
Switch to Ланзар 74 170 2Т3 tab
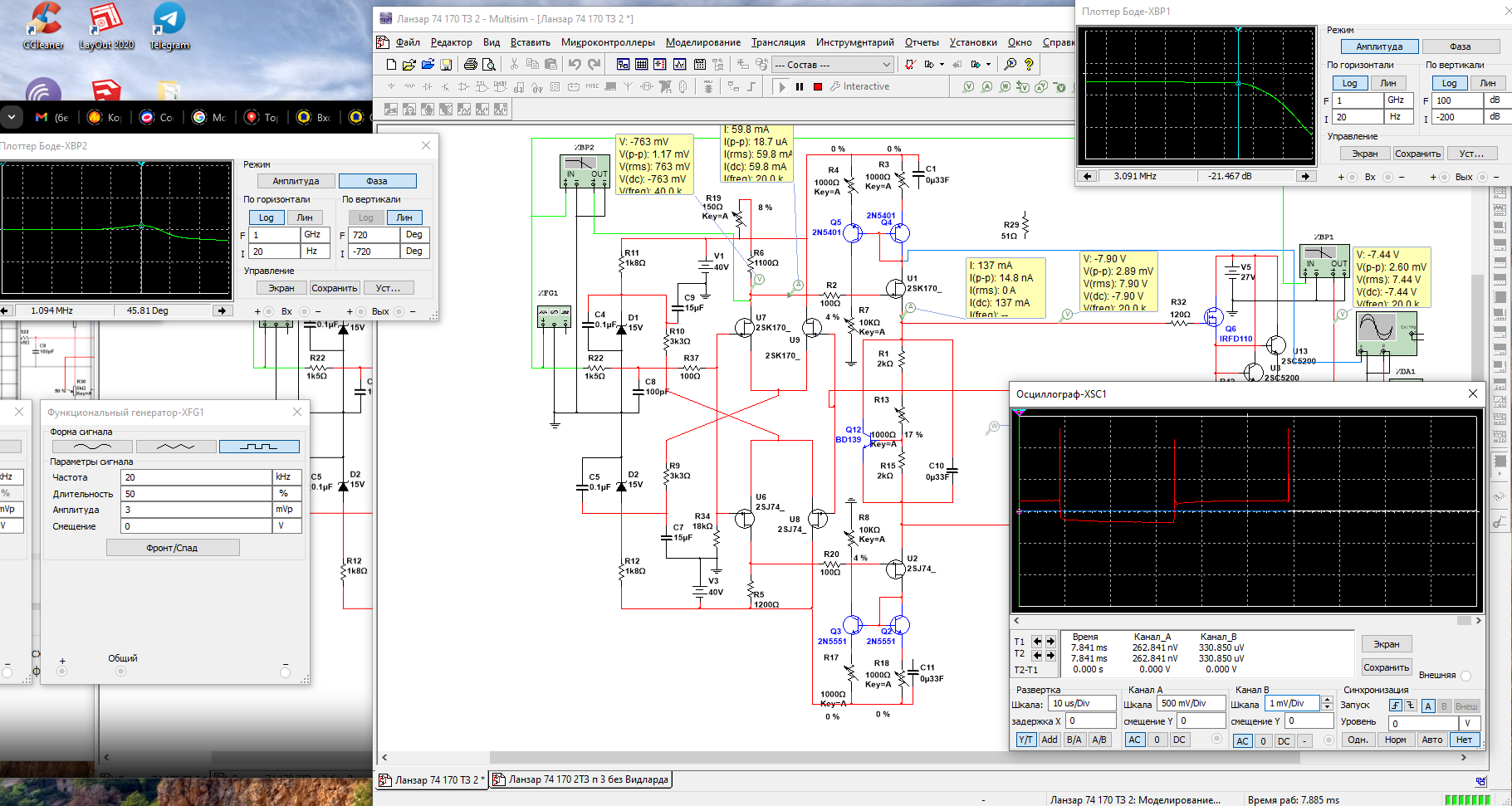[580, 779]
